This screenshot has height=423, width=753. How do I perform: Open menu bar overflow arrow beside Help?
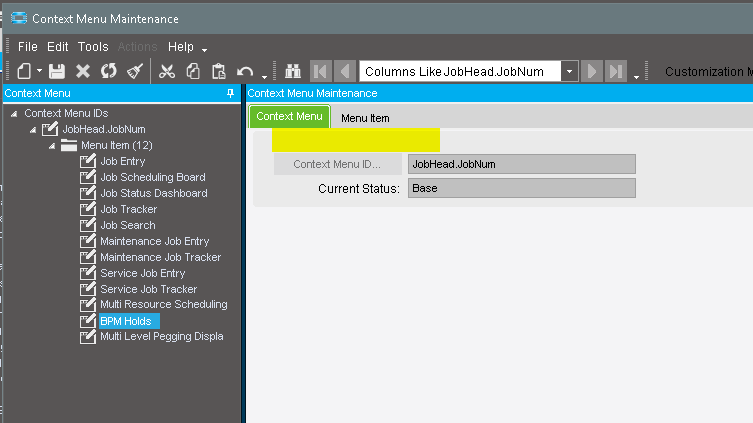[x=205, y=50]
